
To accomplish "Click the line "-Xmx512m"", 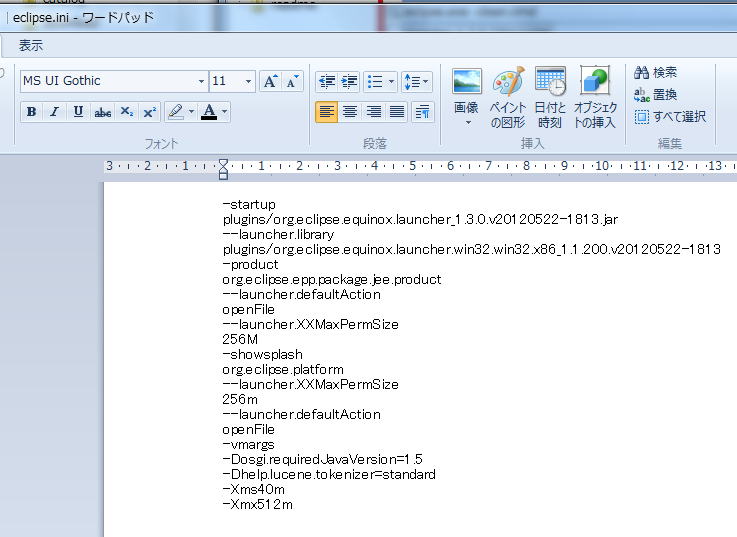I will click(x=258, y=505).
